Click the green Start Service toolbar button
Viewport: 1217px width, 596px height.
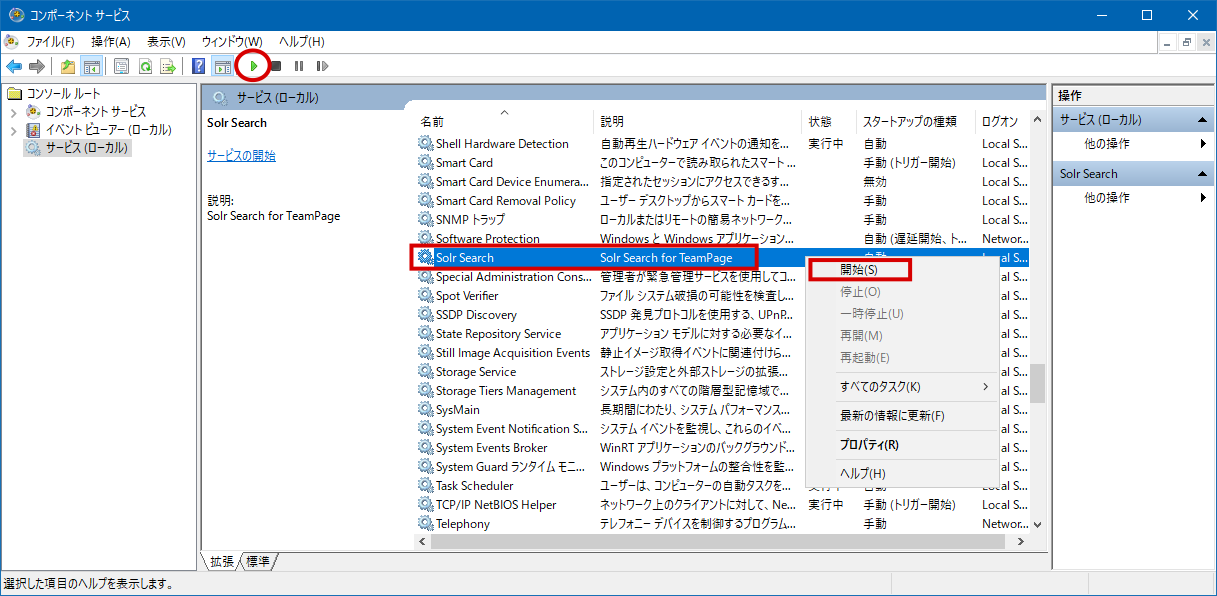pyautogui.click(x=254, y=66)
